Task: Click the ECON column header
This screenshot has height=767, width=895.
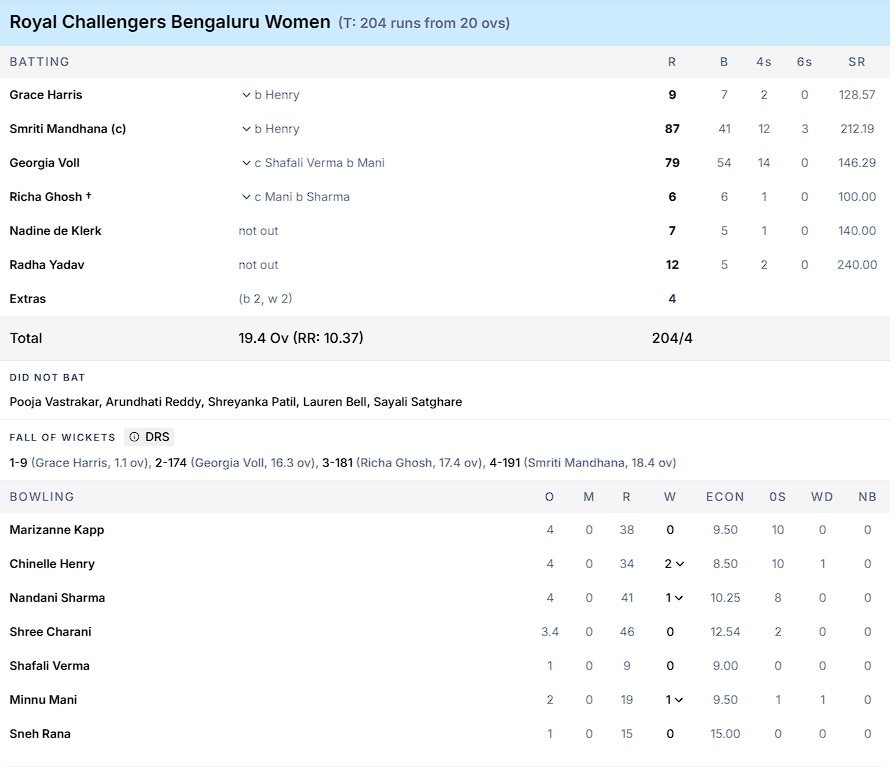Action: pyautogui.click(x=725, y=497)
